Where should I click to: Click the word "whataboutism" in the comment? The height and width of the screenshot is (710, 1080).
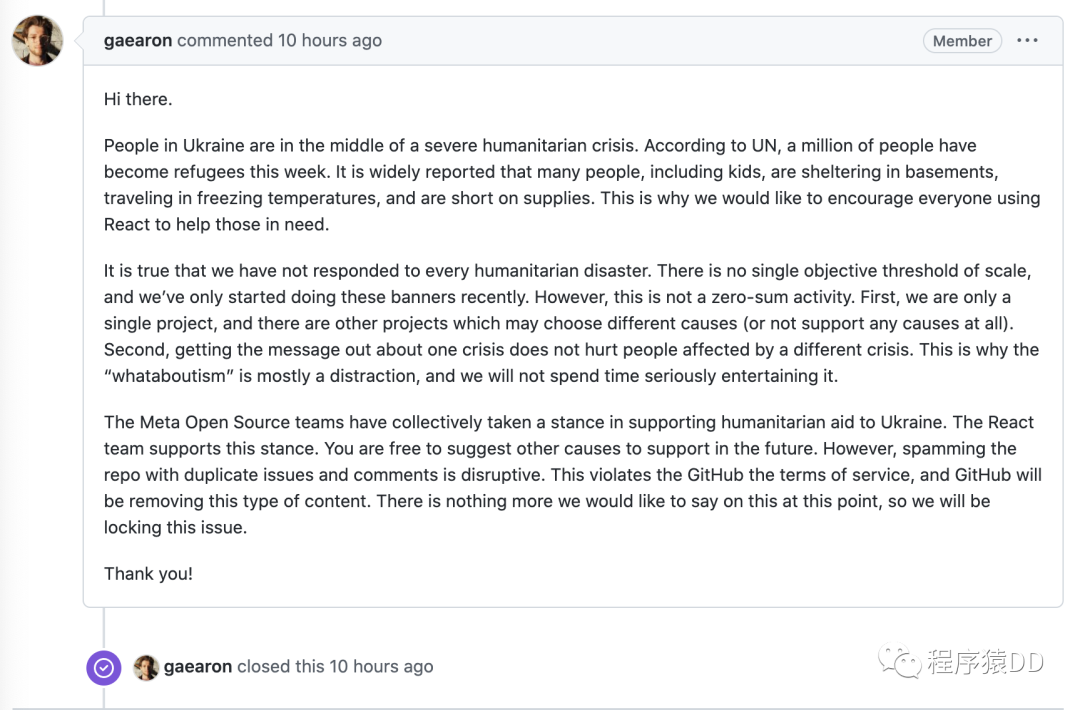tap(169, 376)
